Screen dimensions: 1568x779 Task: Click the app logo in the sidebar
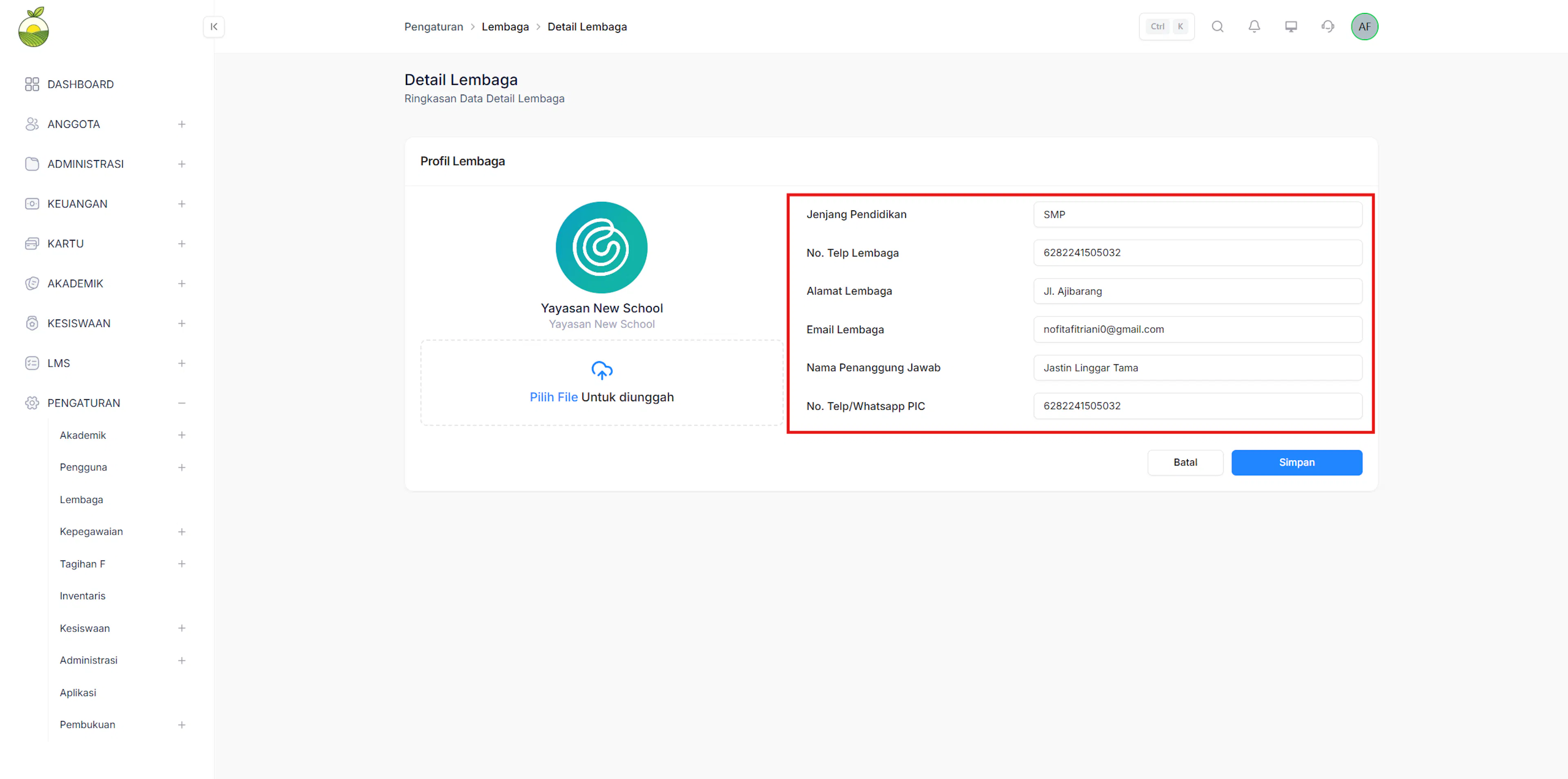coord(33,27)
